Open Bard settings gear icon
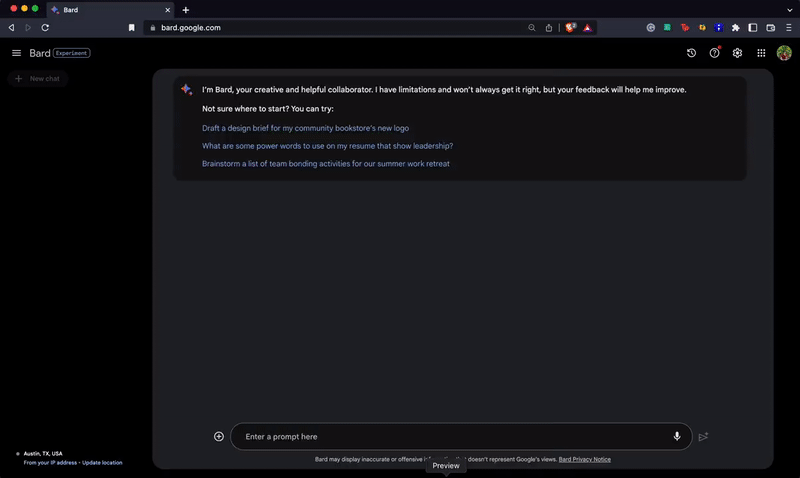The image size is (800, 478). pyautogui.click(x=737, y=53)
